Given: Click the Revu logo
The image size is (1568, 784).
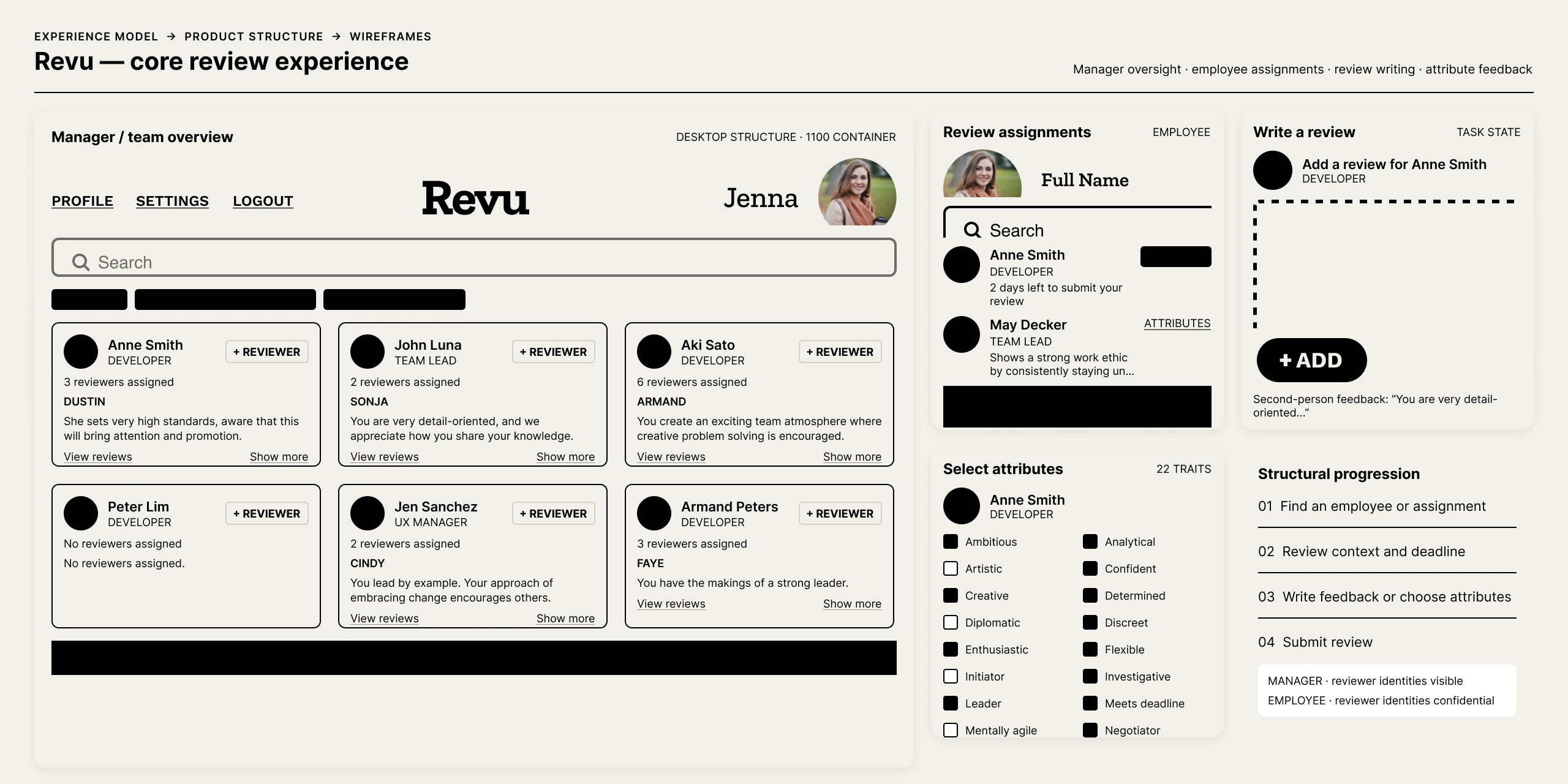Looking at the screenshot, I should 475,198.
